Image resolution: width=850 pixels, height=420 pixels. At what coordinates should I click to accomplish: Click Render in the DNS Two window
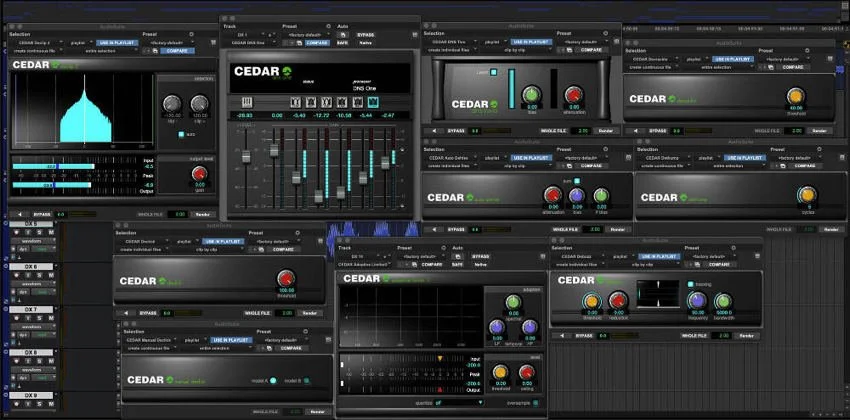coord(605,131)
